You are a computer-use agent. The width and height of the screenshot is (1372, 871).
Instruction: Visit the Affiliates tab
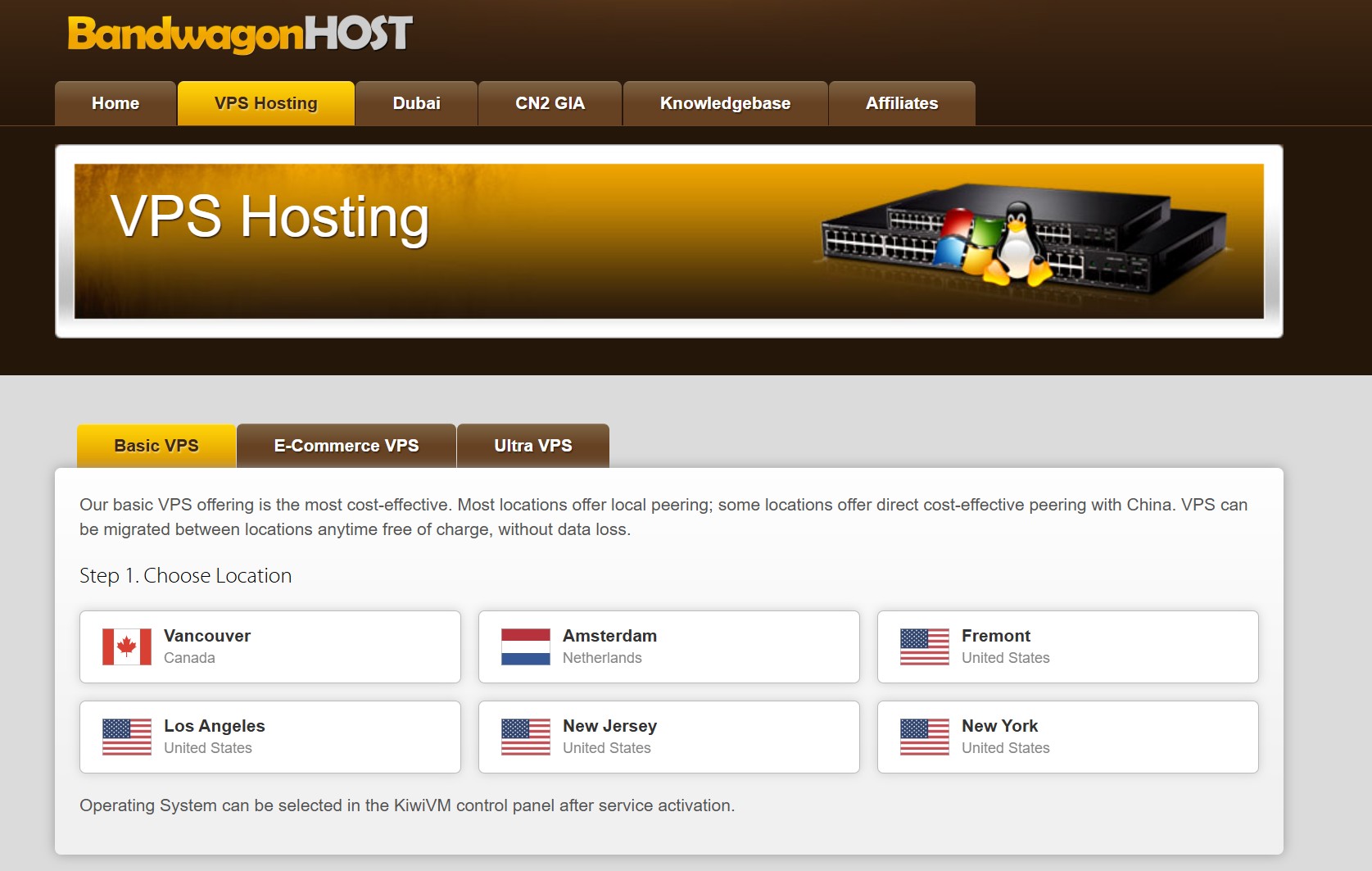(901, 103)
